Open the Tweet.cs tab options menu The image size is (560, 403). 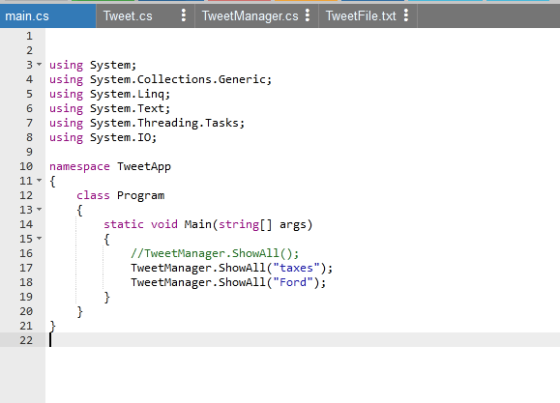click(184, 15)
